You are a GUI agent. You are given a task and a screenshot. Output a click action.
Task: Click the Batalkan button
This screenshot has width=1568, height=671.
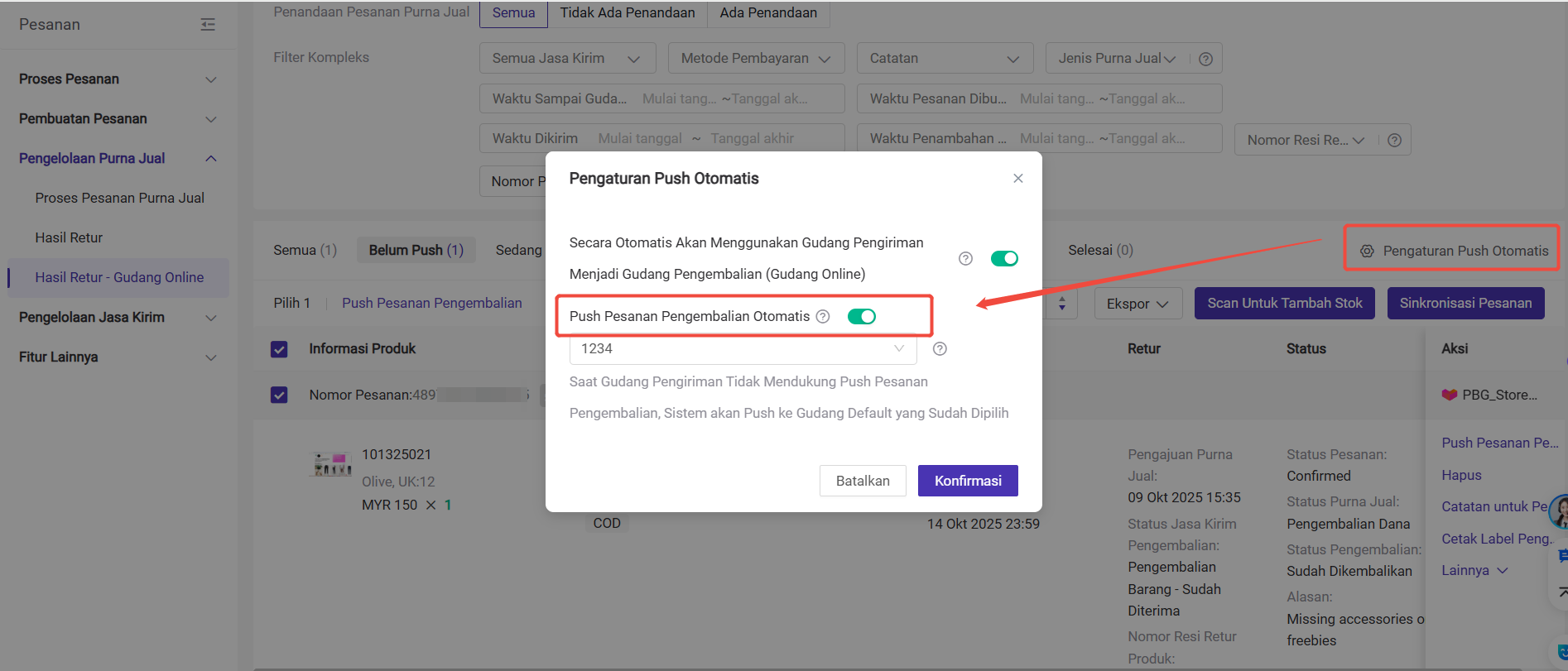pos(862,481)
